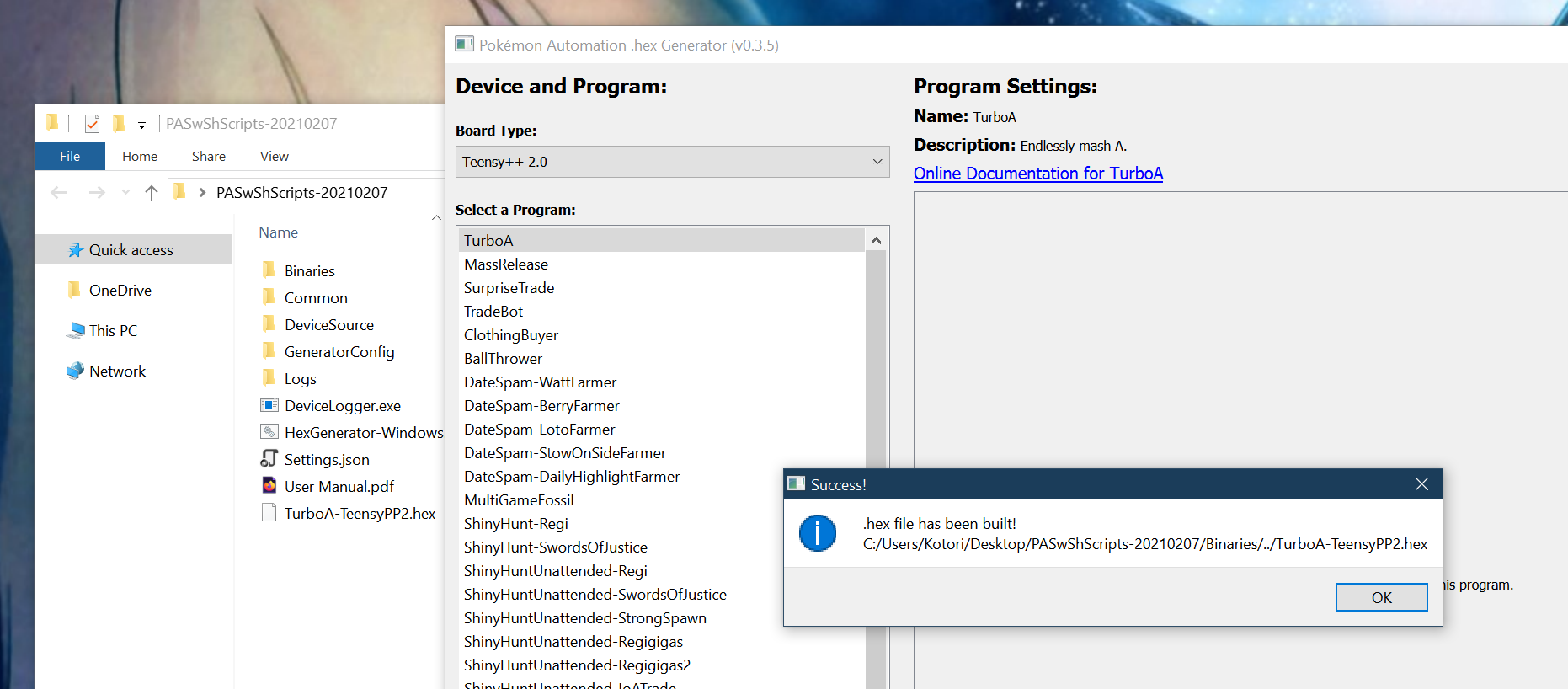The width and height of the screenshot is (1568, 689).
Task: Select DateSpam-BerryFarmer program
Action: pyautogui.click(x=662, y=405)
